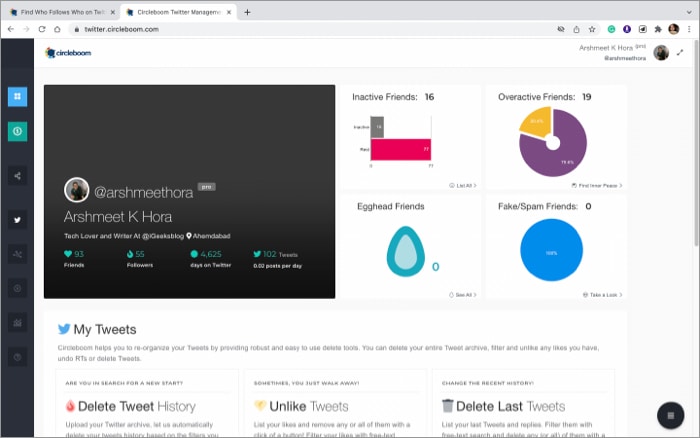Click See All under Egghead Friends
700x438 pixels.
[463, 295]
